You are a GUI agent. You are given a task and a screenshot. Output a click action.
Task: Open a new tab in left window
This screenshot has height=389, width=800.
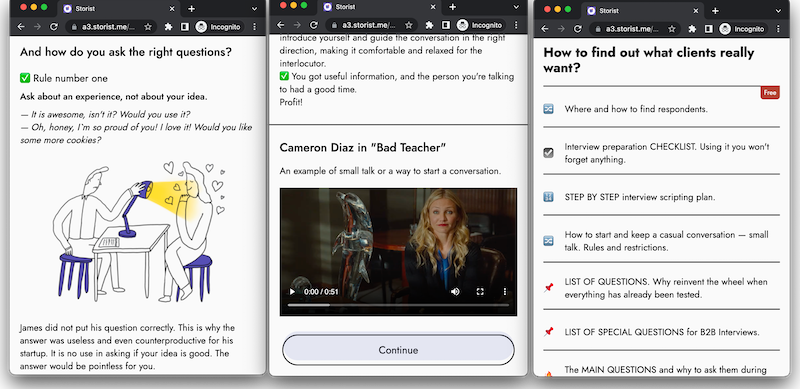click(x=191, y=9)
